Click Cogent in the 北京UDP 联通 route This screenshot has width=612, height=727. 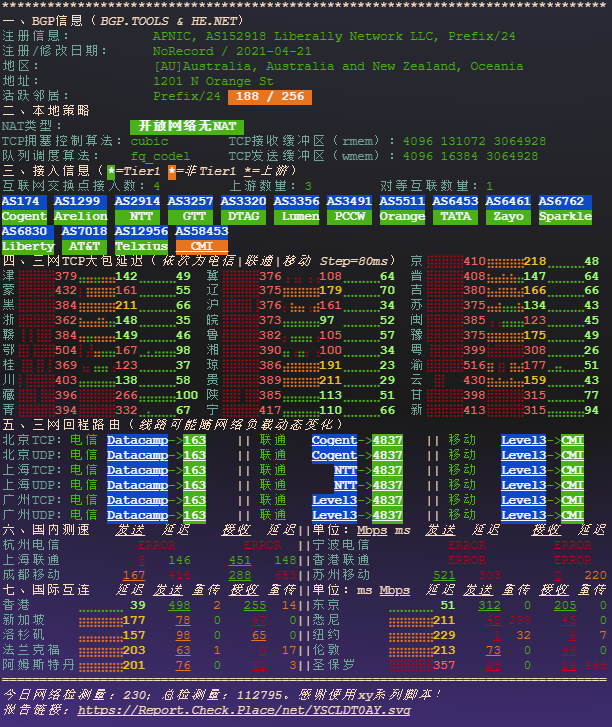coord(334,455)
